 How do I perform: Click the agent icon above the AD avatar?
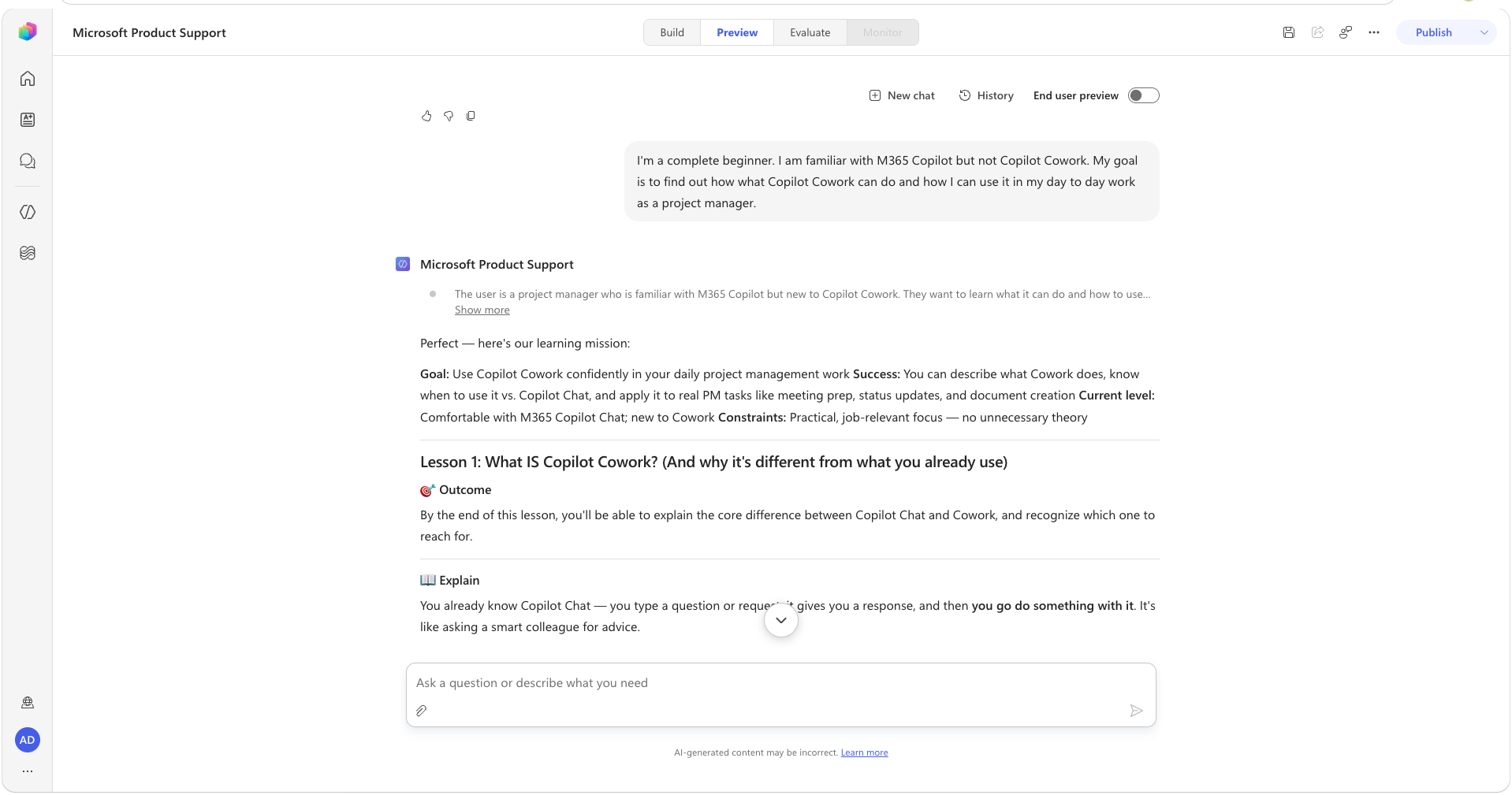click(28, 703)
